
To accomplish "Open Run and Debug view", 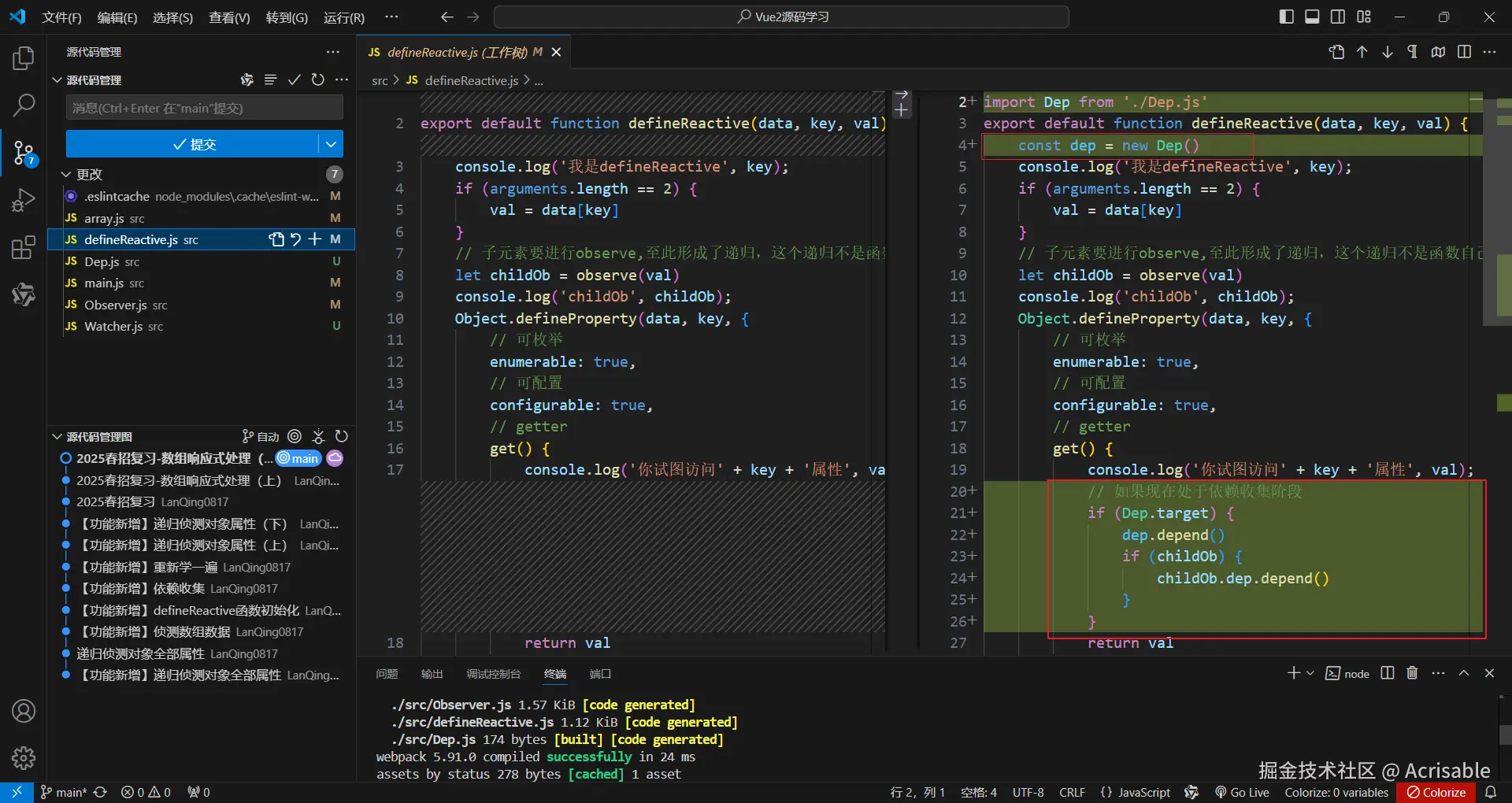I will pyautogui.click(x=24, y=201).
